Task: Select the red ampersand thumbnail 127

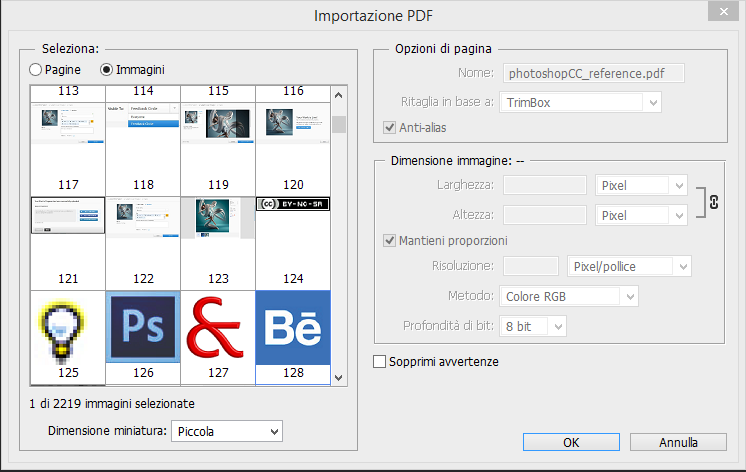Action: point(218,338)
